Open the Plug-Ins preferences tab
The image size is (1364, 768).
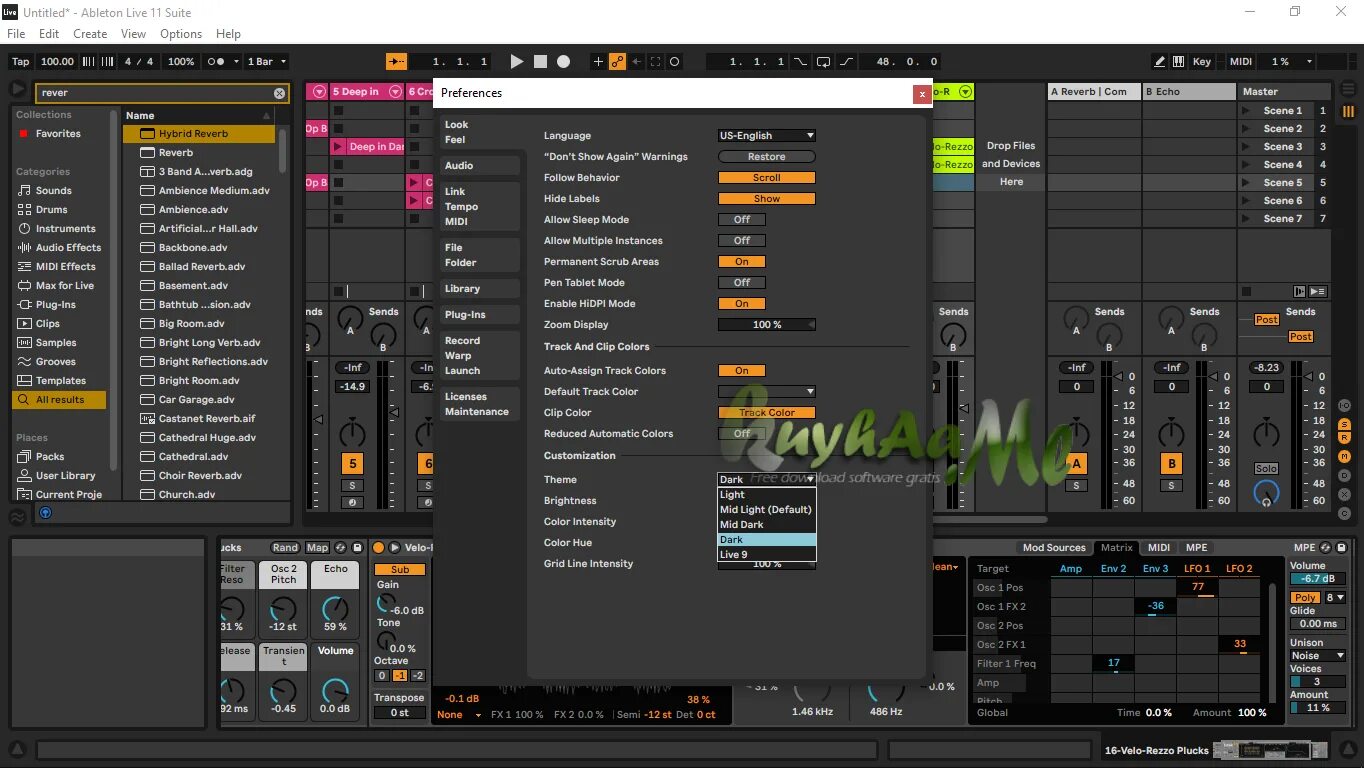point(480,315)
